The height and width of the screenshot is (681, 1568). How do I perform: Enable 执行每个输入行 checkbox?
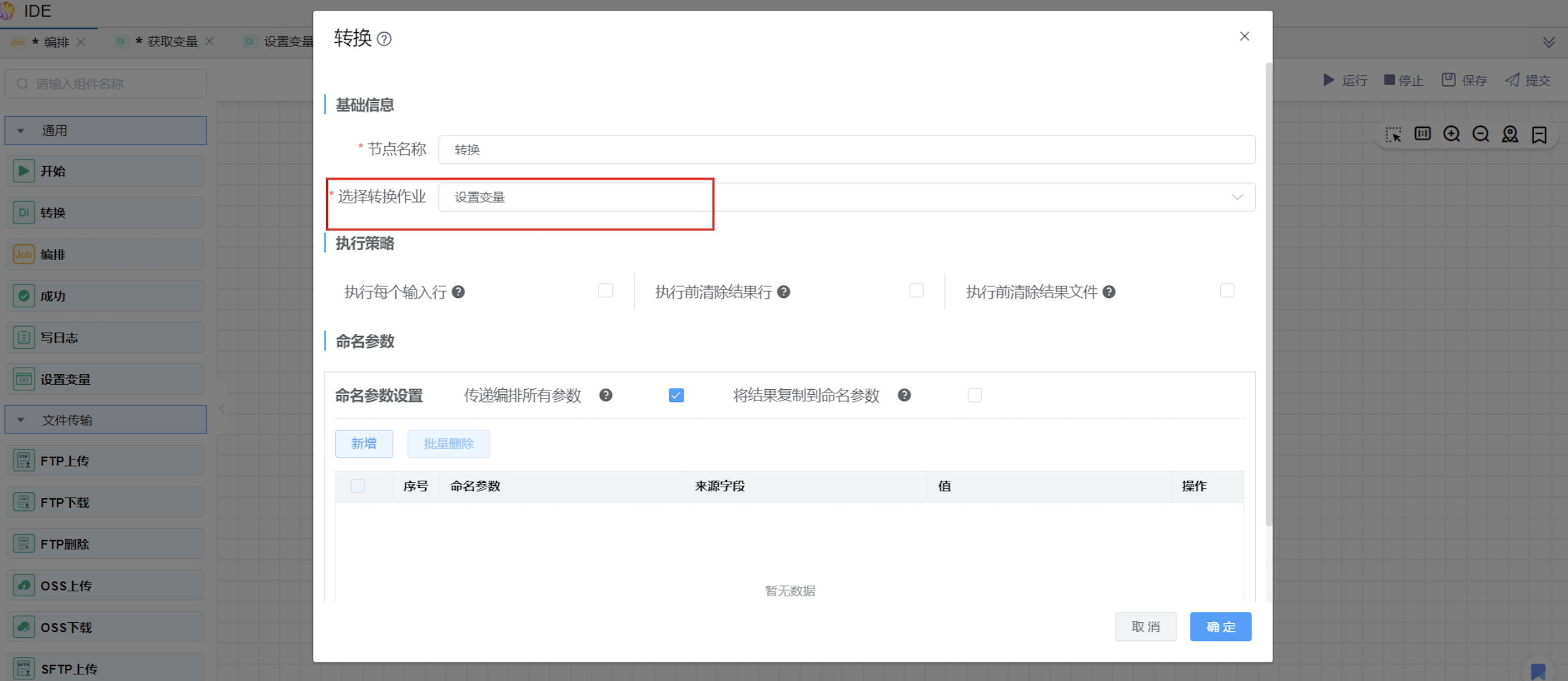pyautogui.click(x=605, y=290)
